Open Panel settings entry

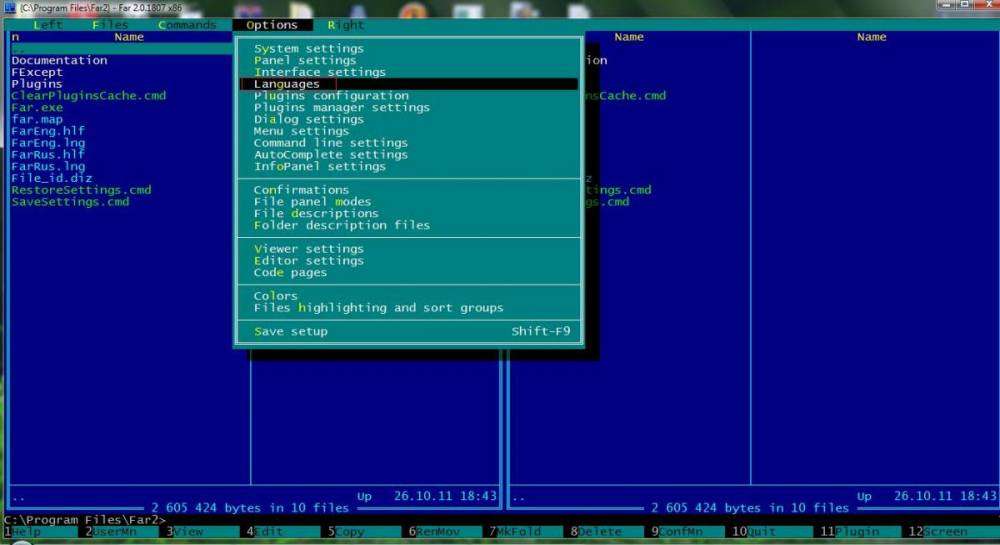304,61
